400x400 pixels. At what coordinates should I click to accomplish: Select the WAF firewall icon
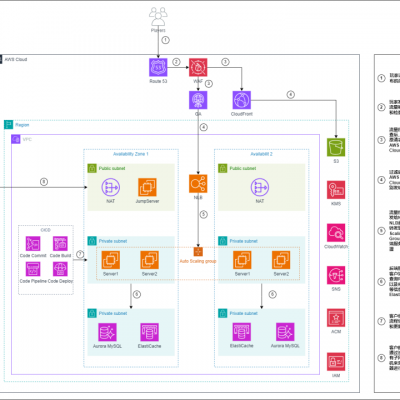point(198,67)
